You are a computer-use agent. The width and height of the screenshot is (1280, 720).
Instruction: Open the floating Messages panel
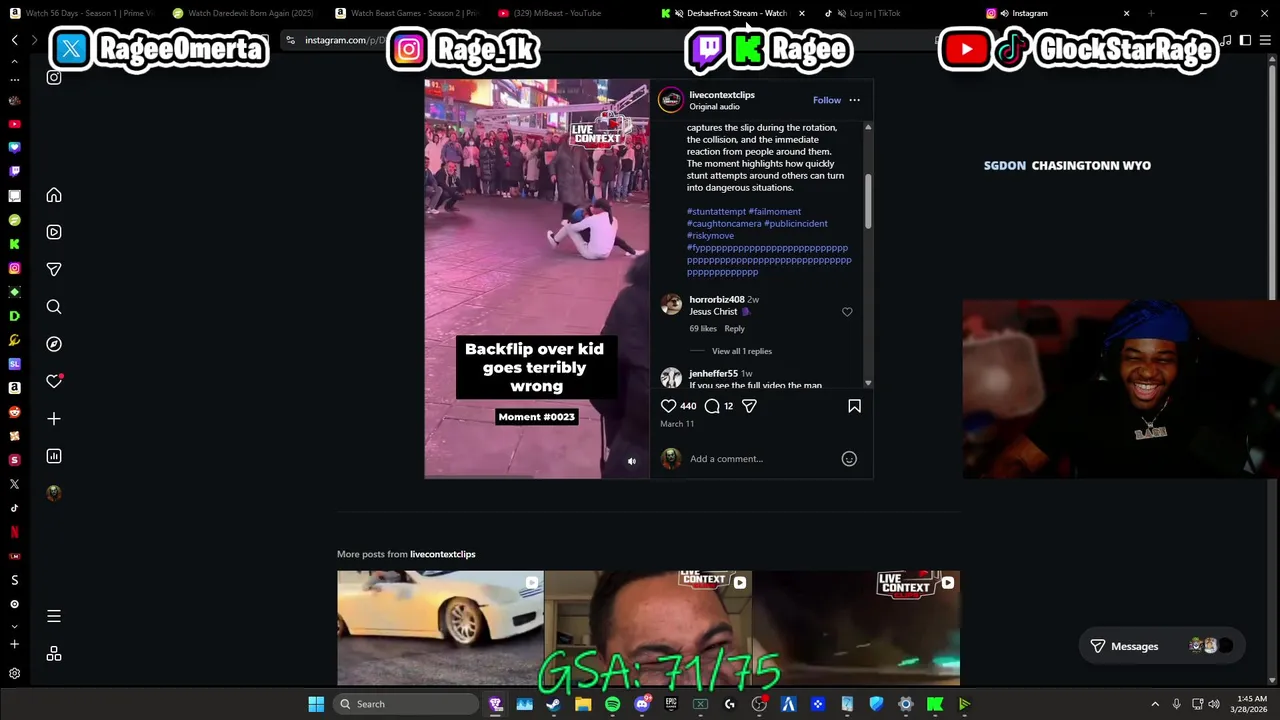point(1160,646)
